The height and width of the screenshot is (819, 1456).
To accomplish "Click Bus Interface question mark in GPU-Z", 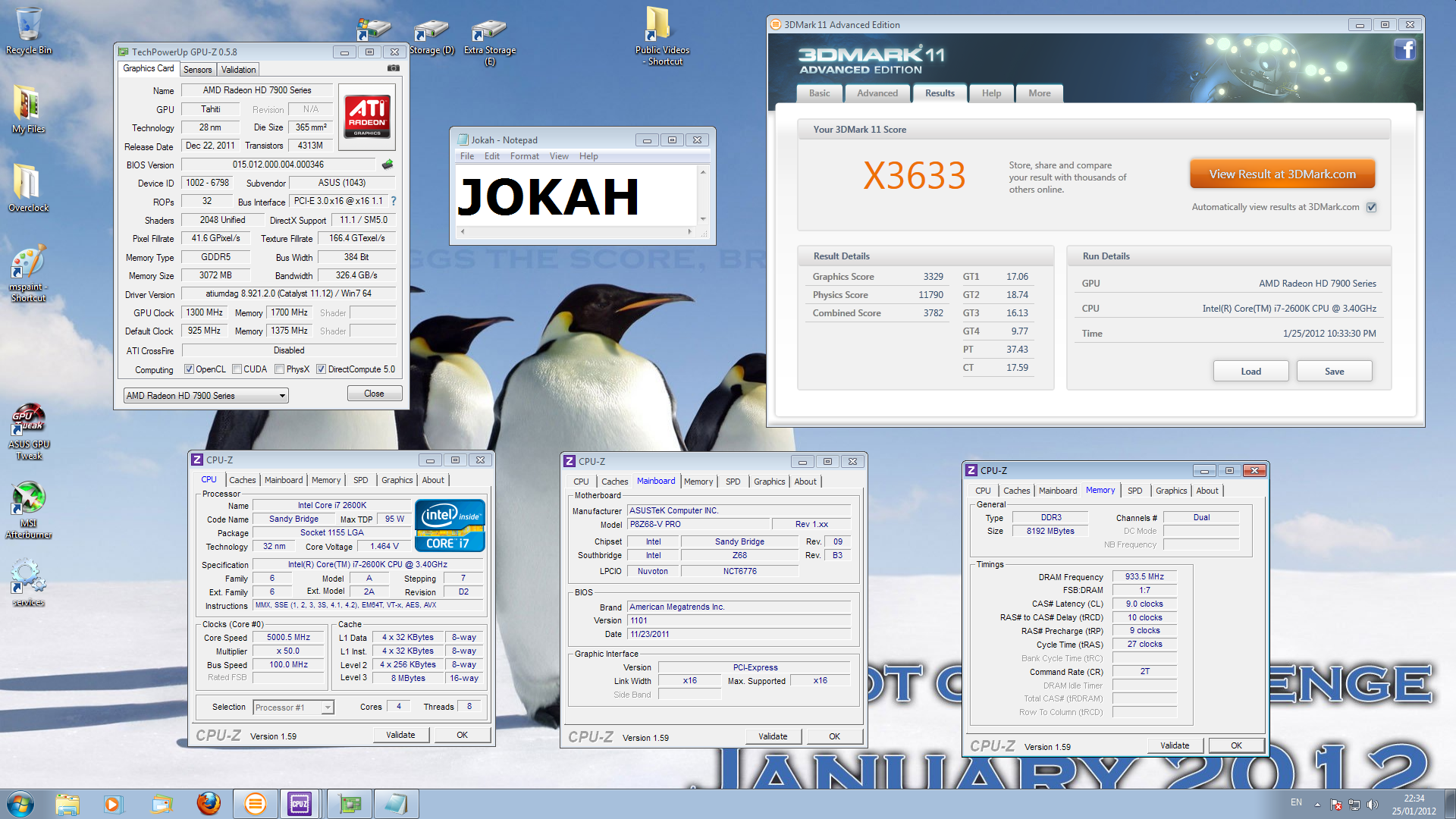I will click(x=394, y=201).
